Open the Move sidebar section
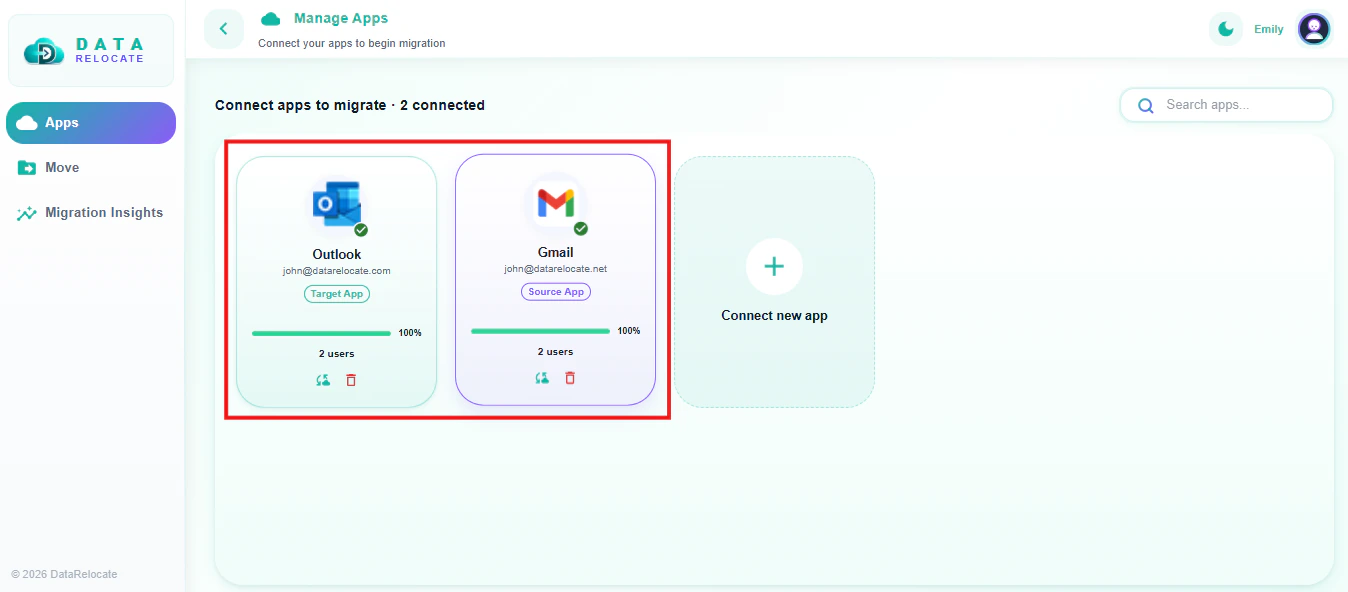This screenshot has height=592, width=1348. coord(91,168)
